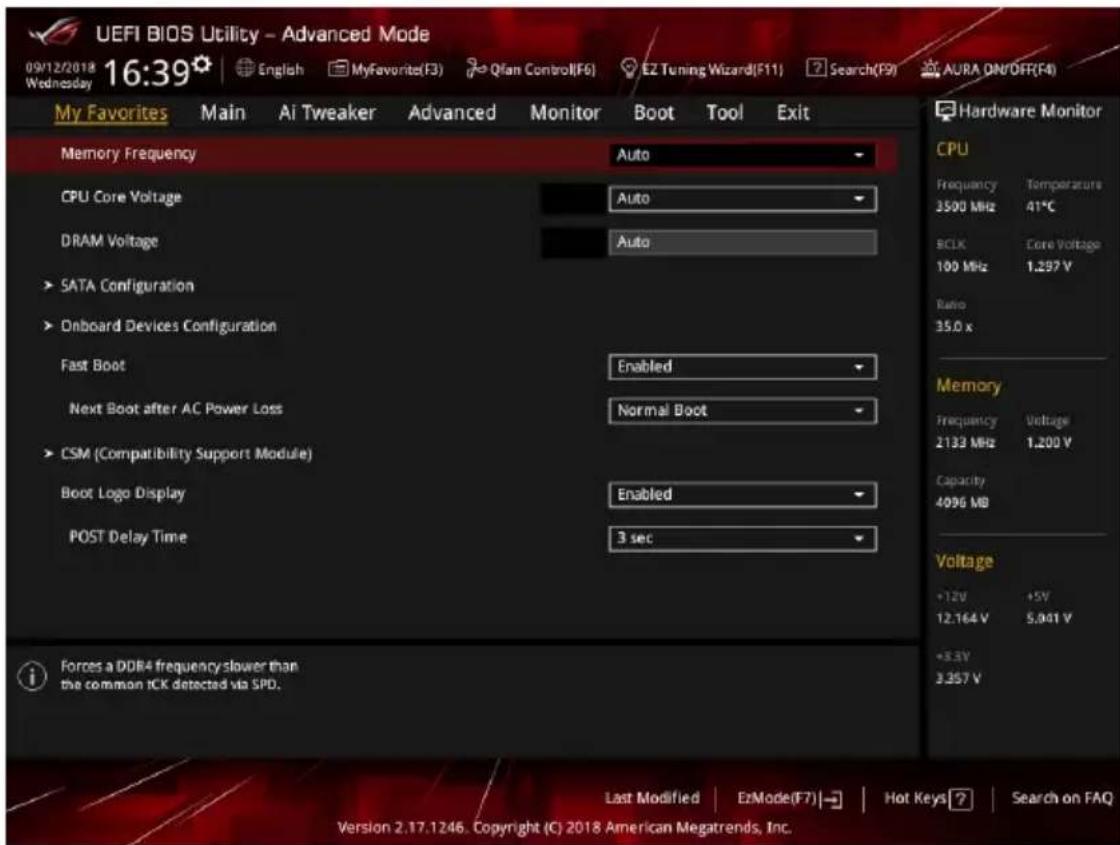Click the 09/12/2018 date text
This screenshot has height=845, width=1120.
[x=60, y=68]
